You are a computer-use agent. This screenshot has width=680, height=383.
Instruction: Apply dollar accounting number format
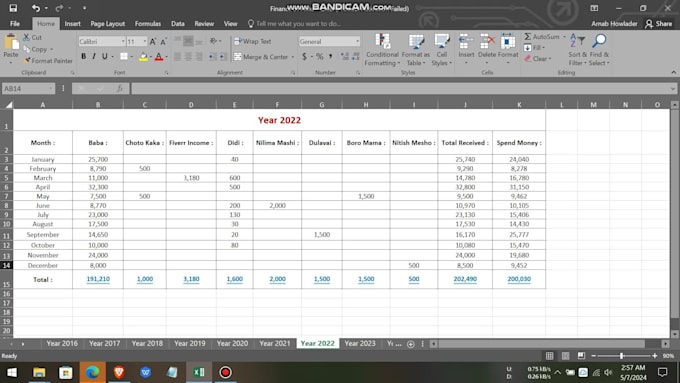[x=304, y=56]
